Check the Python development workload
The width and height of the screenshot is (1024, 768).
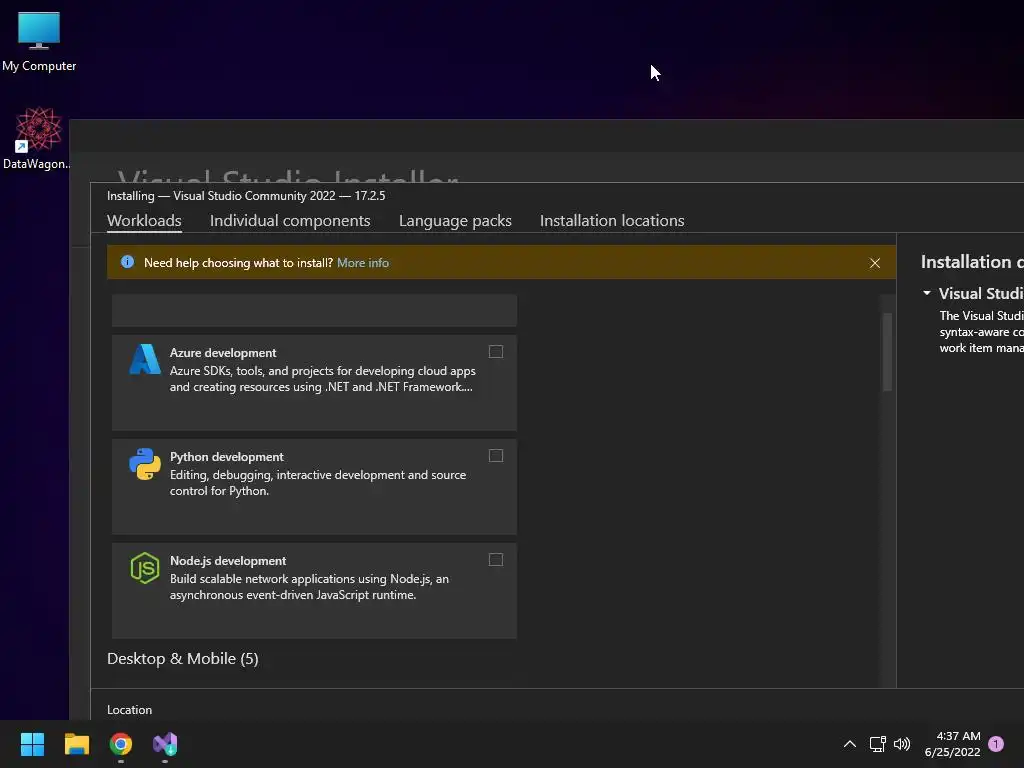point(496,456)
